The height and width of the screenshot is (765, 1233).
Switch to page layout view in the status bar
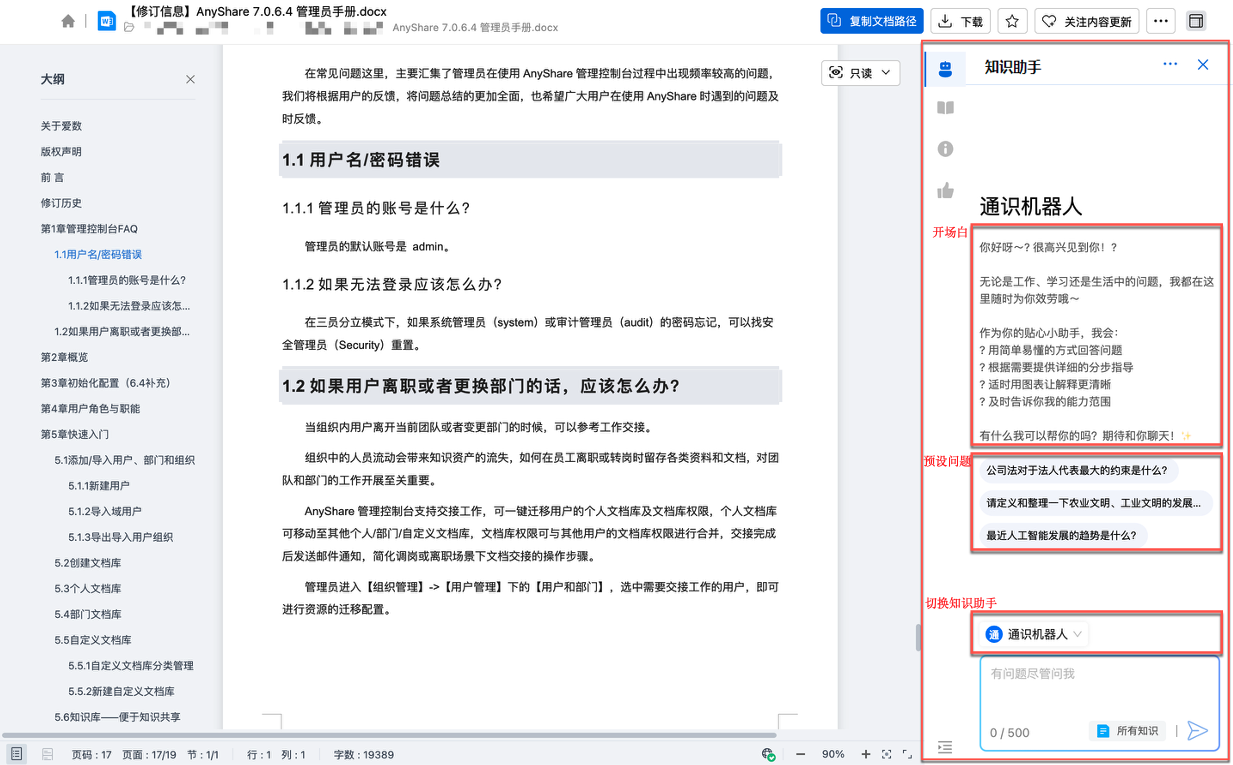pyautogui.click(x=17, y=754)
